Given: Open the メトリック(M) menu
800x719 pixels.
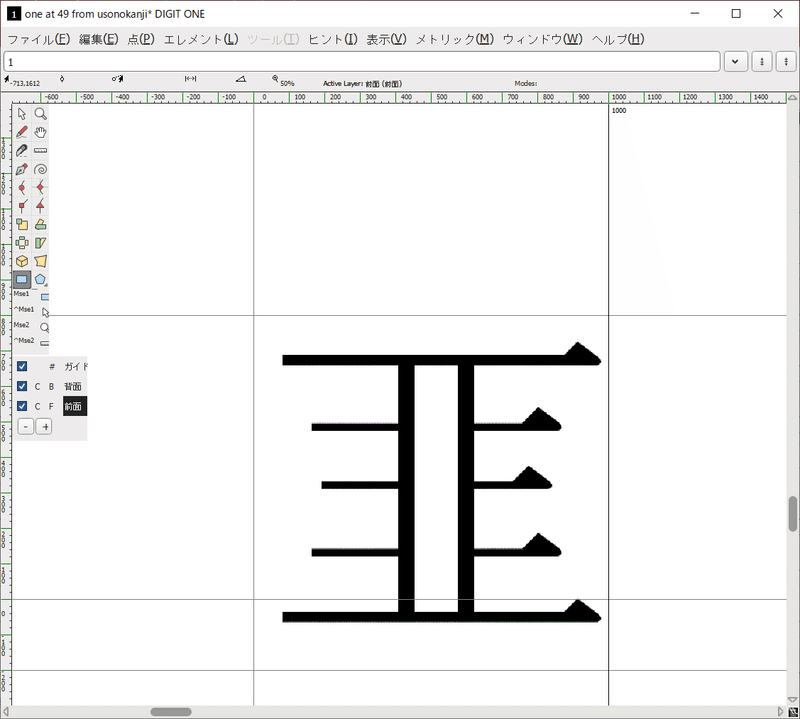Looking at the screenshot, I should point(455,39).
